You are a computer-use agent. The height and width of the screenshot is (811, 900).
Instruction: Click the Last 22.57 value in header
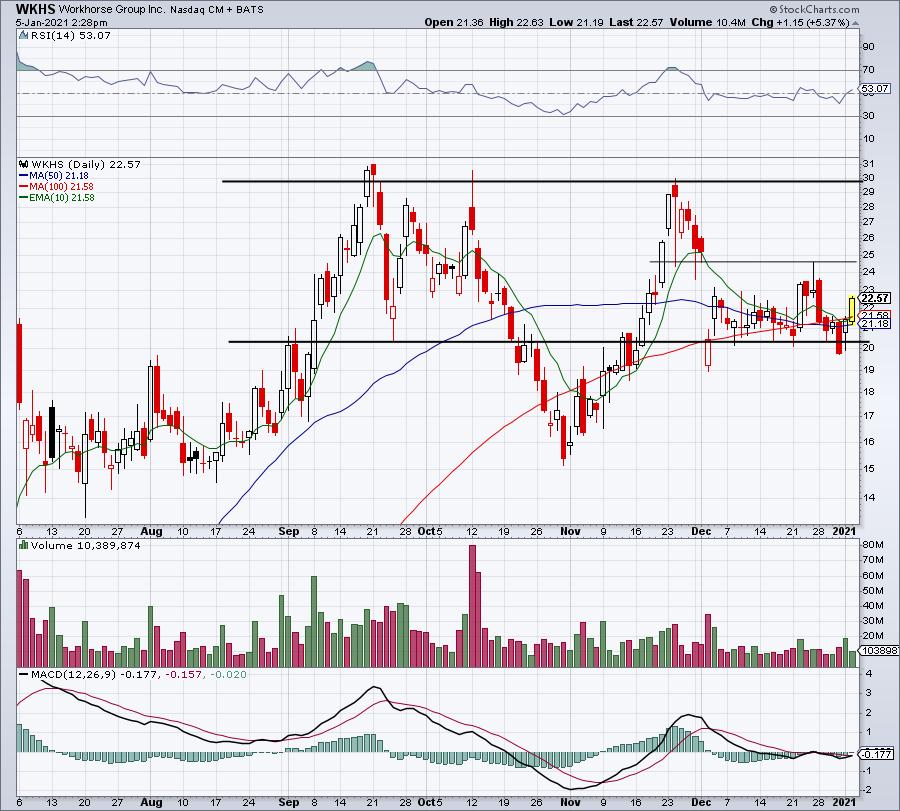click(636, 22)
